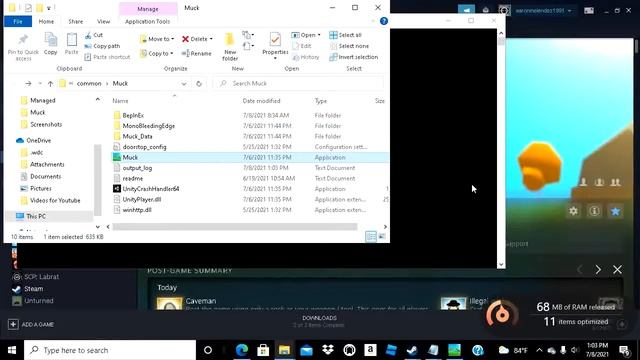
Task: Switch to the Share ribbon tab
Action: (76, 21)
